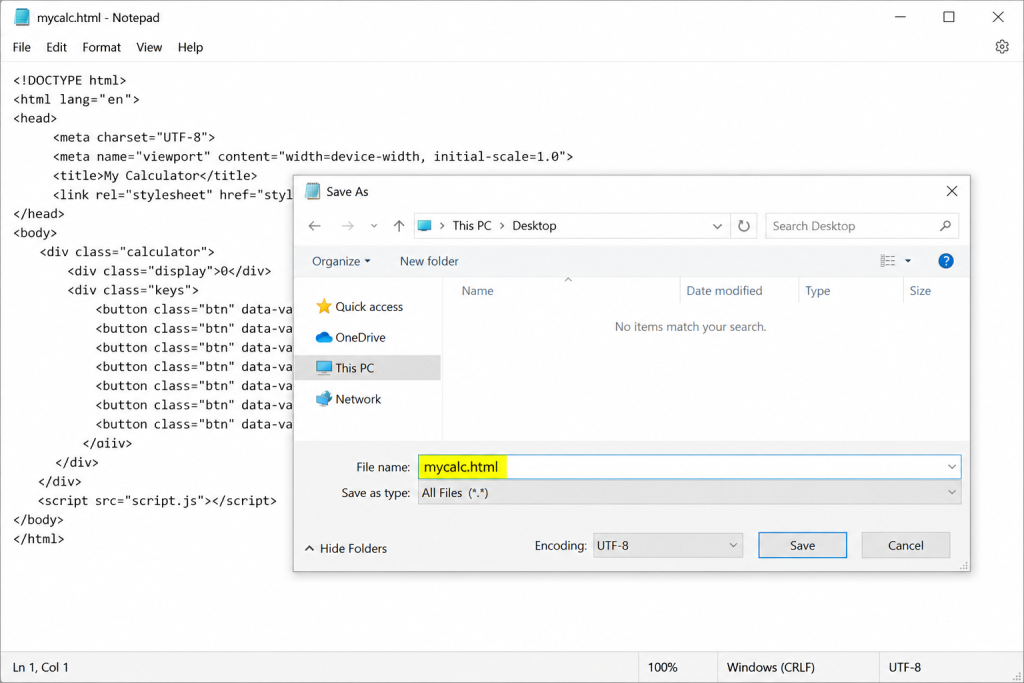The width and height of the screenshot is (1024, 683).
Task: Select Quick access in navigation pane
Action: coord(369,306)
